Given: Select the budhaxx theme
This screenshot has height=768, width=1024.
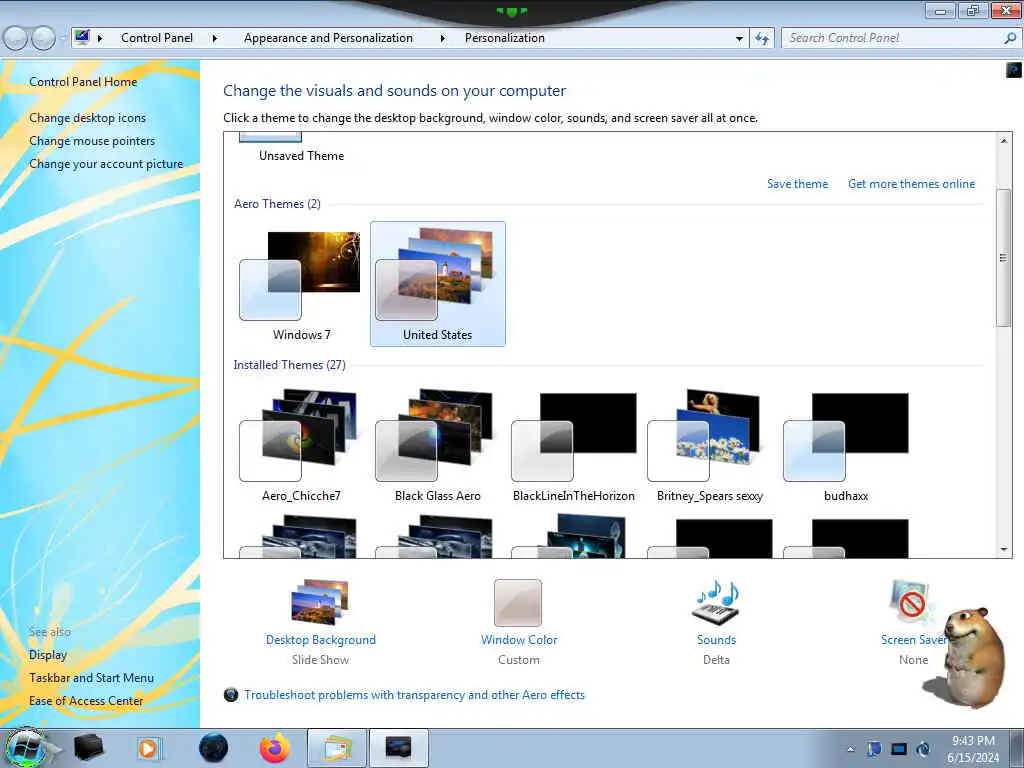Looking at the screenshot, I should (846, 445).
